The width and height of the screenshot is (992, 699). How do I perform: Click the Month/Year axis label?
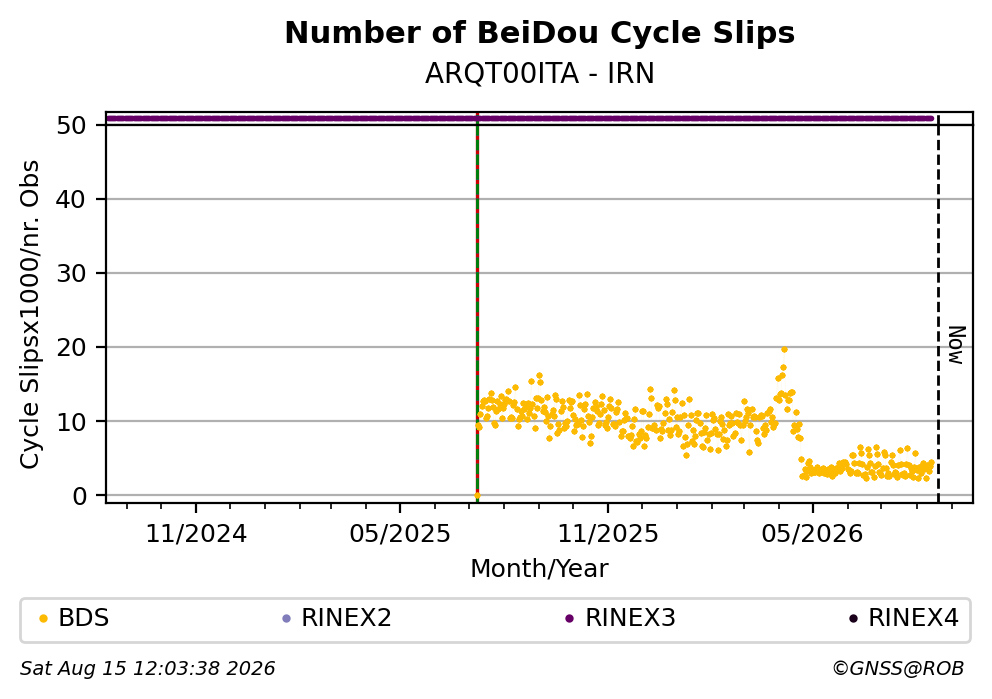[x=539, y=569]
